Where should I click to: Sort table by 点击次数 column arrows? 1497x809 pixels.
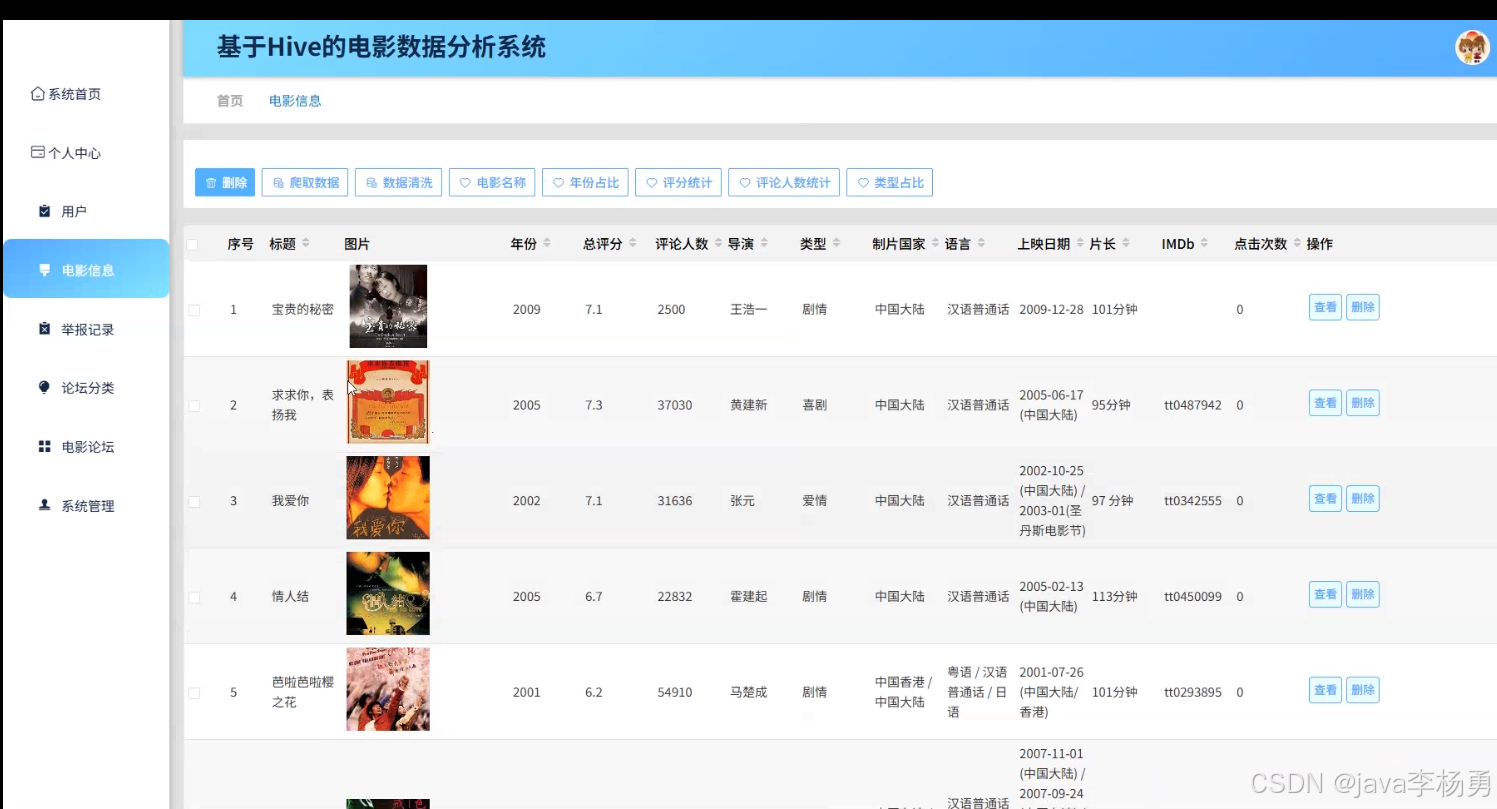tap(1297, 244)
